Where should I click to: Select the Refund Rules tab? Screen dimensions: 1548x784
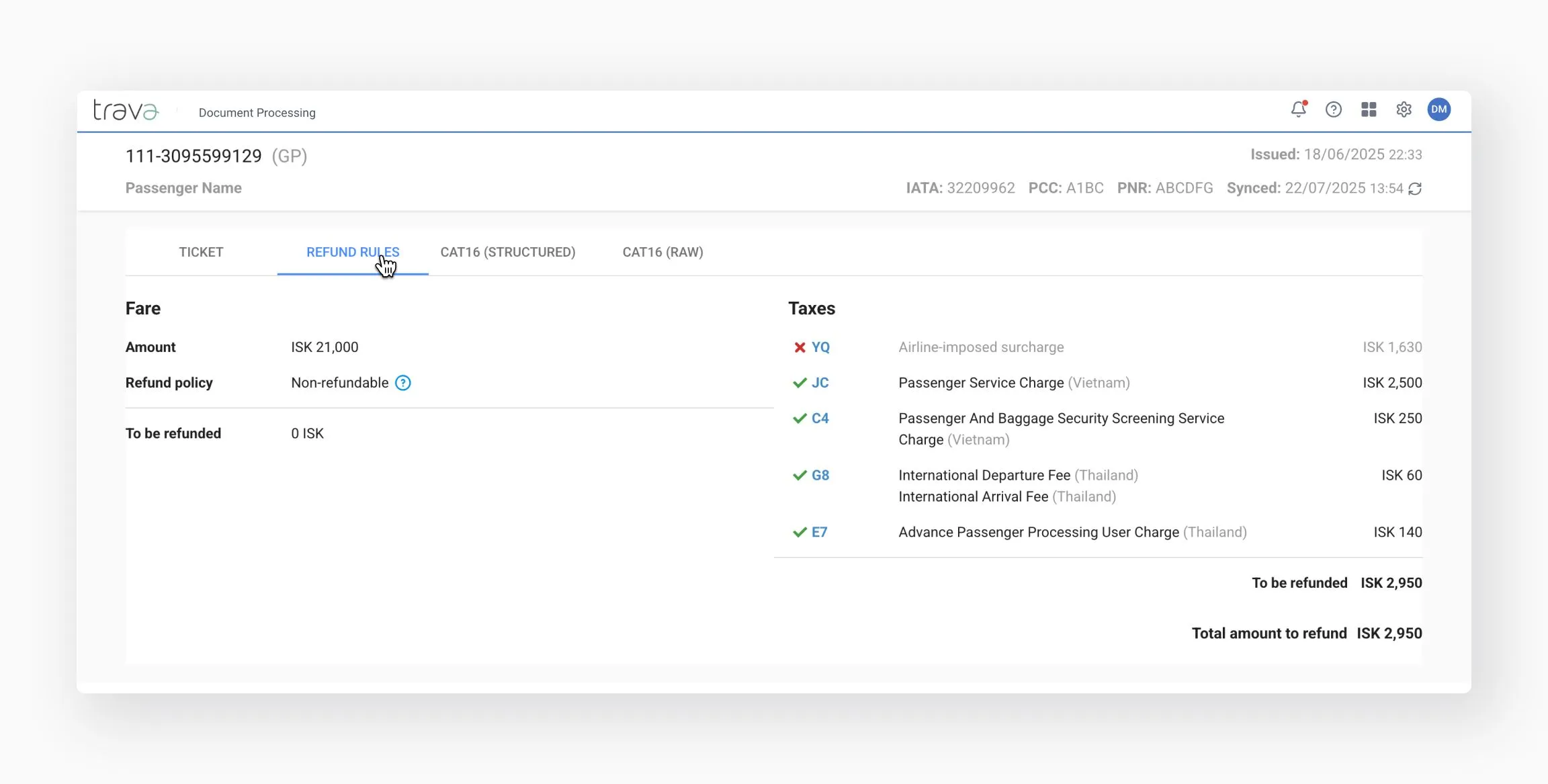pos(352,252)
